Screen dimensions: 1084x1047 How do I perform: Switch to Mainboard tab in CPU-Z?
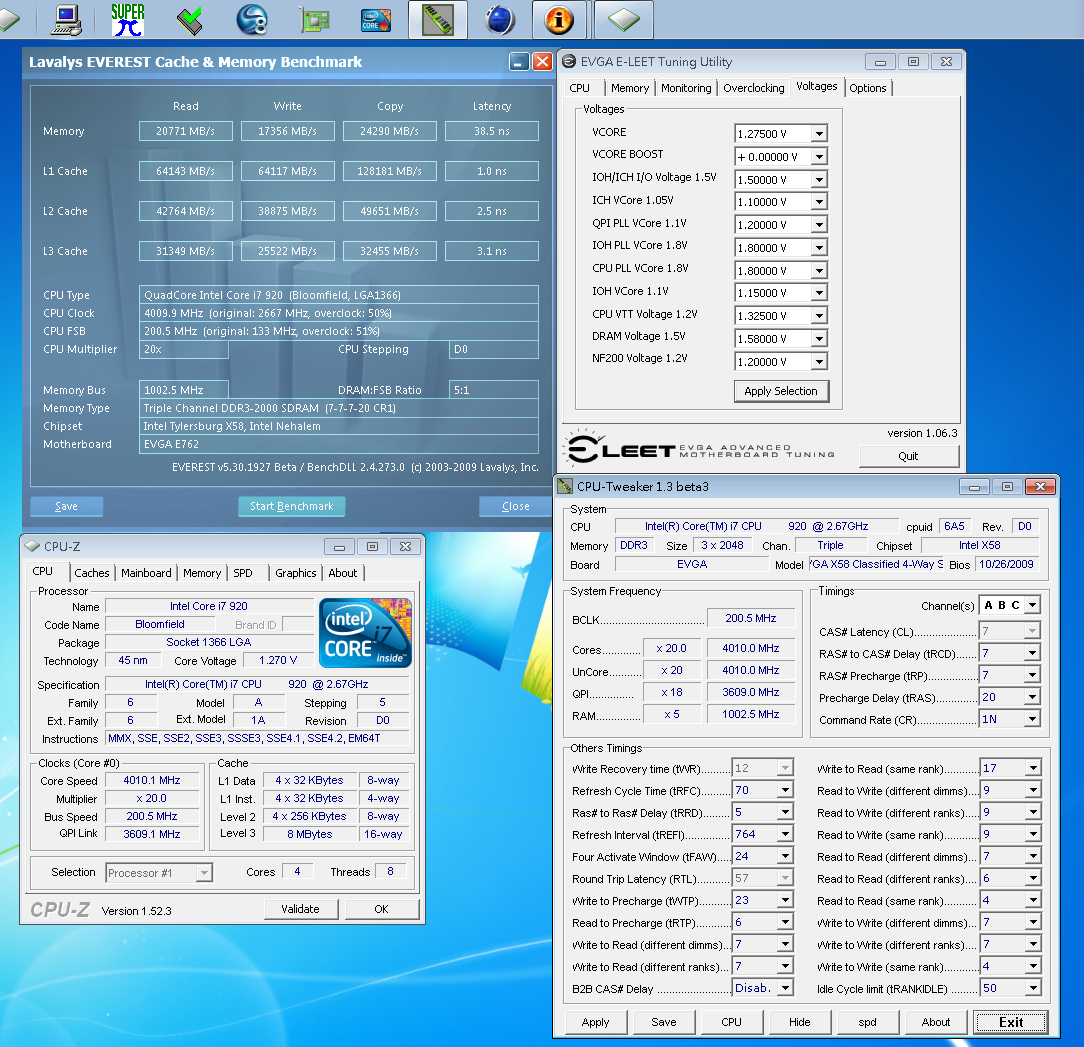coord(146,573)
